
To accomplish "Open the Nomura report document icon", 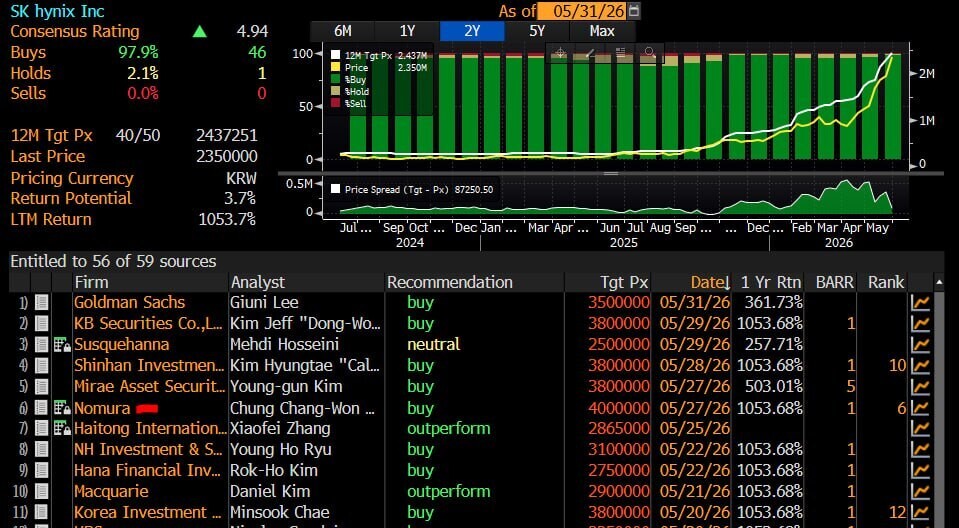I will click(x=41, y=407).
